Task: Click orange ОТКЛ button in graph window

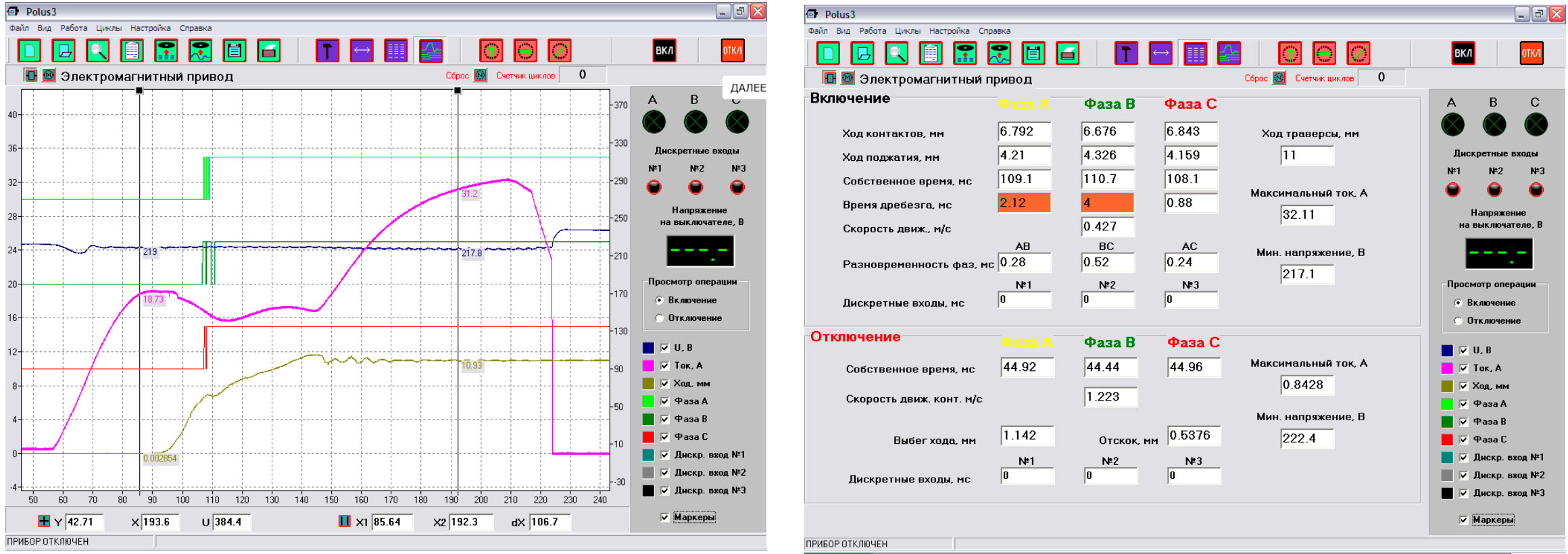Action: pyautogui.click(x=733, y=51)
